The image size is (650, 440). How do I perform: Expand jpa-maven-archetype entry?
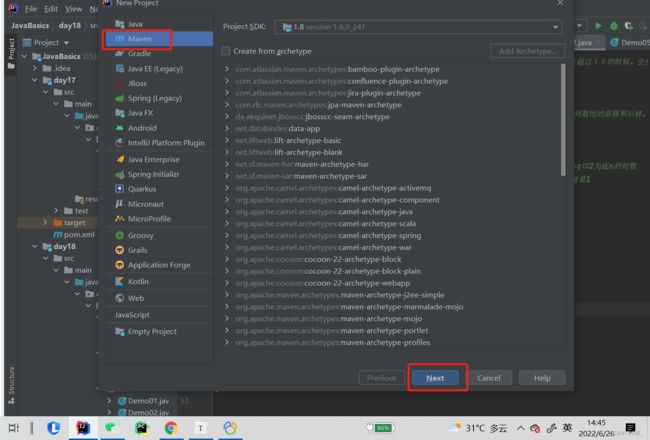(x=227, y=105)
